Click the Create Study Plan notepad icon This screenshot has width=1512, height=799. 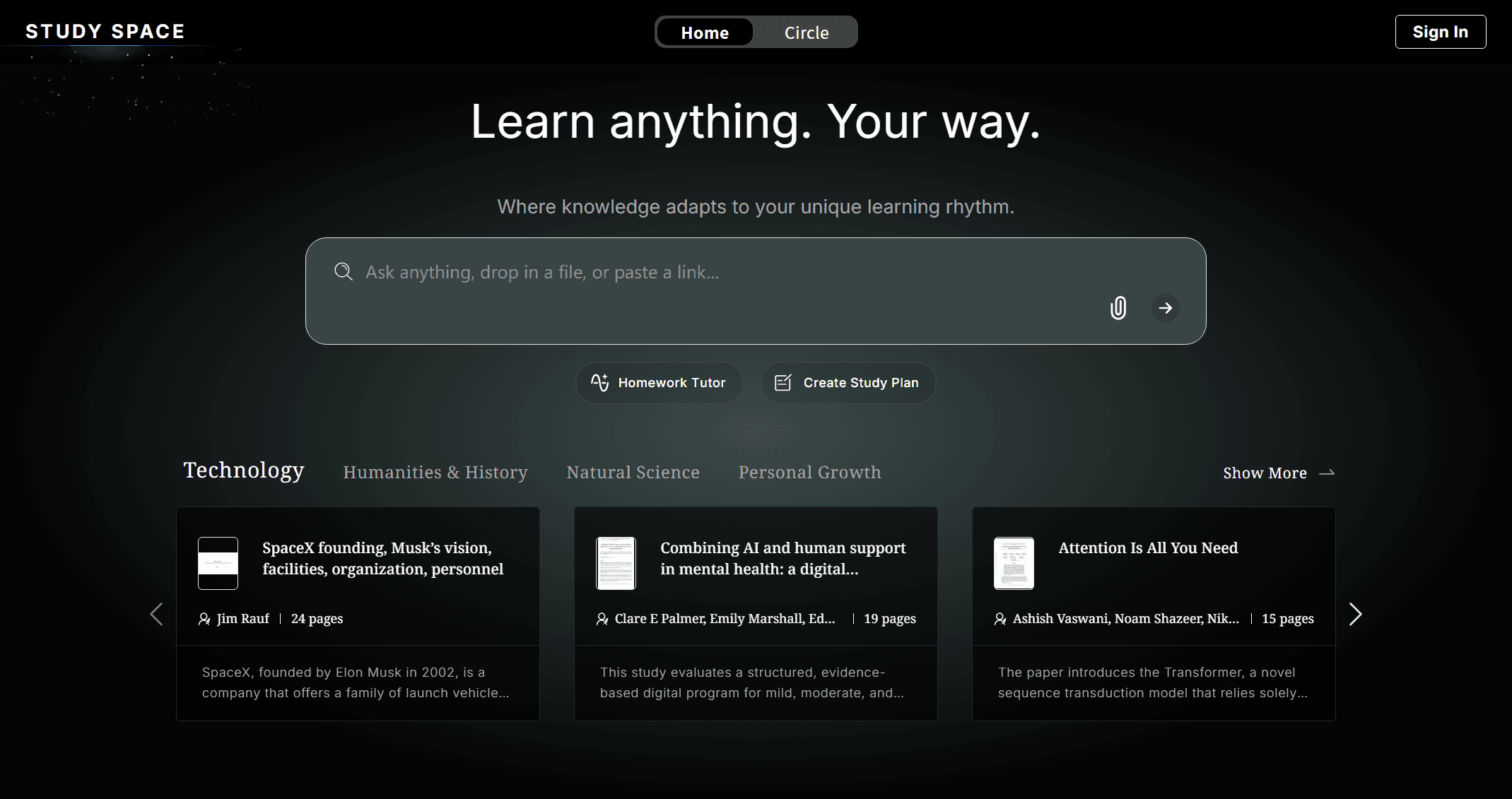(x=783, y=382)
